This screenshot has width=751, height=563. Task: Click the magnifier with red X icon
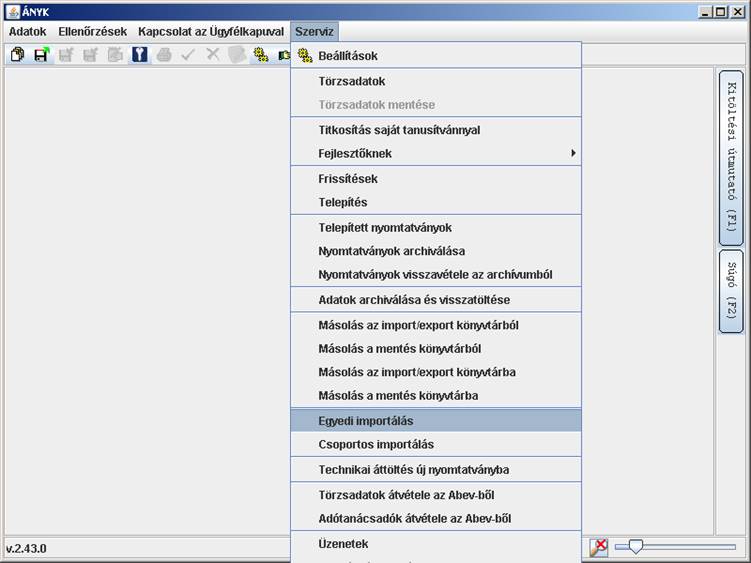pyautogui.click(x=599, y=547)
